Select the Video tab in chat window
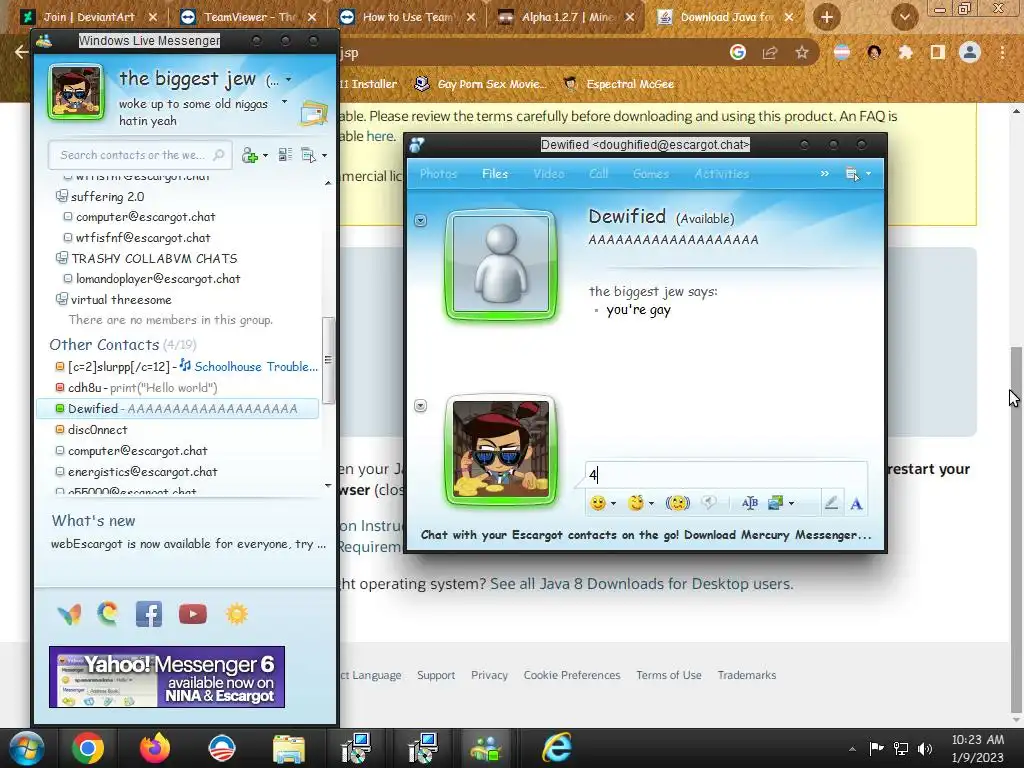The height and width of the screenshot is (768, 1024). (549, 174)
